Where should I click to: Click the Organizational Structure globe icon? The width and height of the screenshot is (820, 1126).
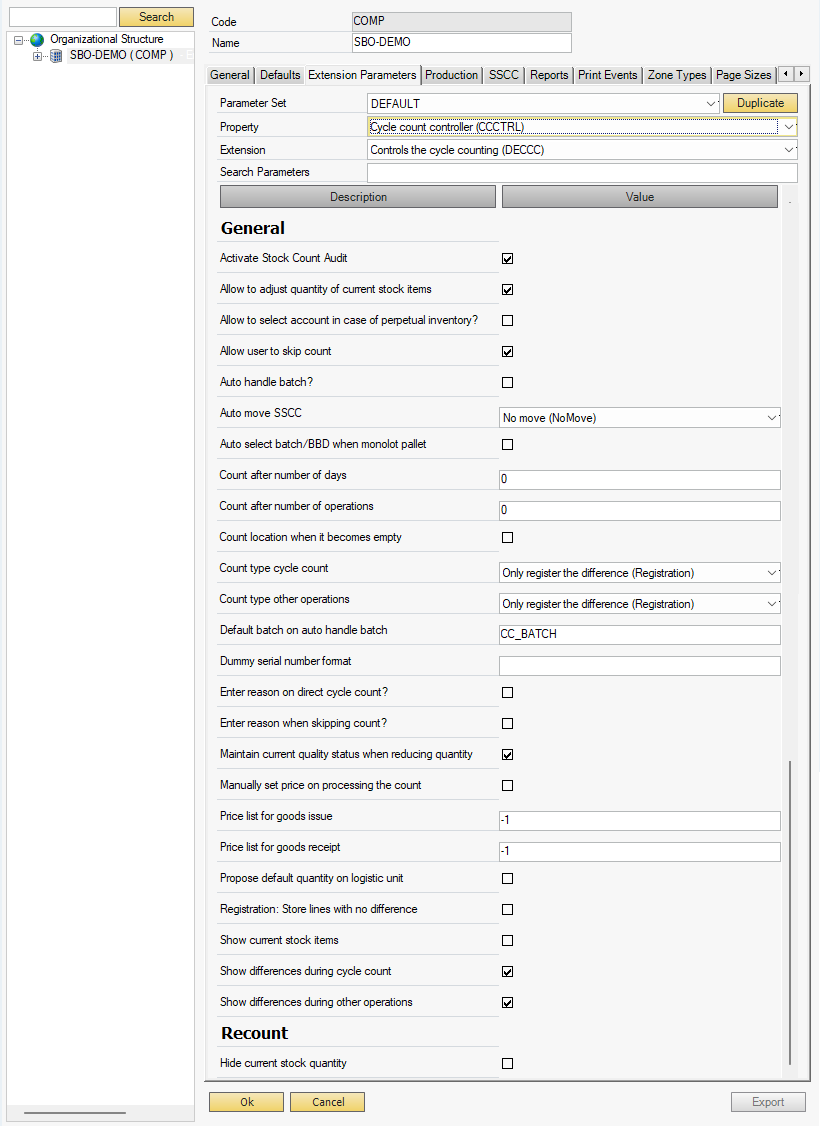[x=37, y=40]
